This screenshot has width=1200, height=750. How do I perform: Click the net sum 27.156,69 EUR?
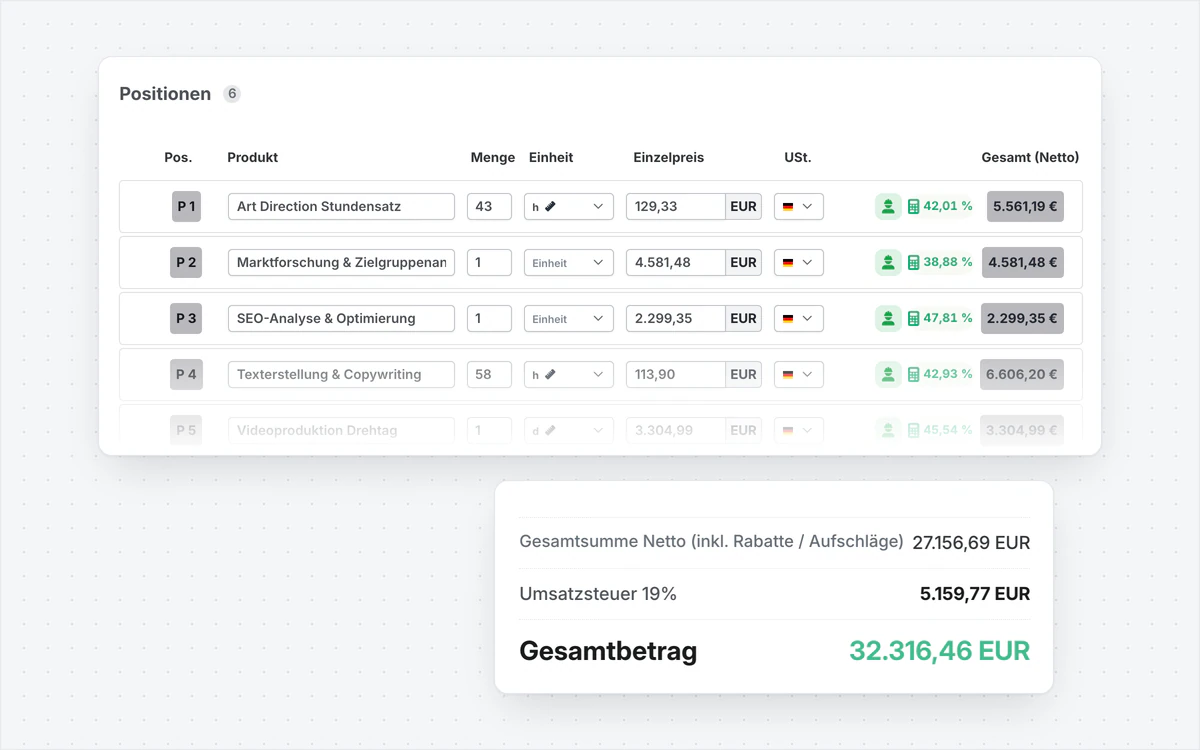pyautogui.click(x=971, y=543)
